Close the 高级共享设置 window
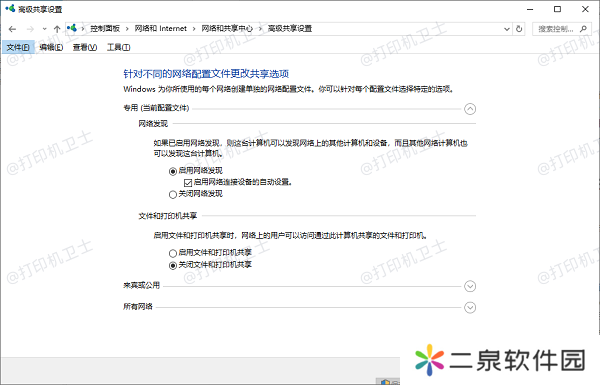Screen dimensions: 600x385 click(585, 9)
